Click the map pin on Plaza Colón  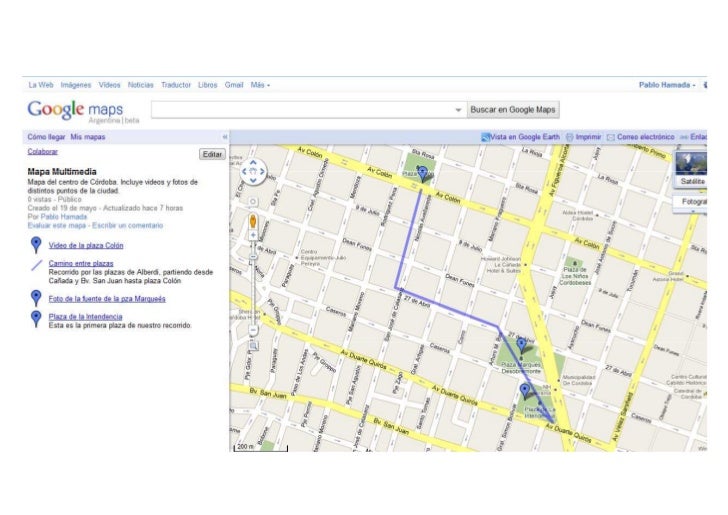tap(422, 174)
